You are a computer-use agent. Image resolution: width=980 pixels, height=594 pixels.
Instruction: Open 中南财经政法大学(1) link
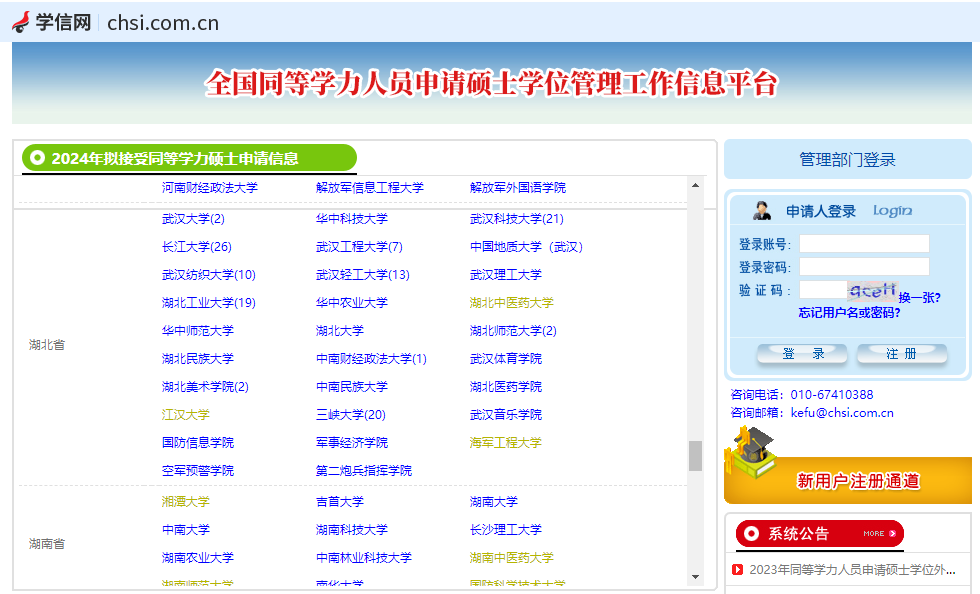tap(371, 359)
